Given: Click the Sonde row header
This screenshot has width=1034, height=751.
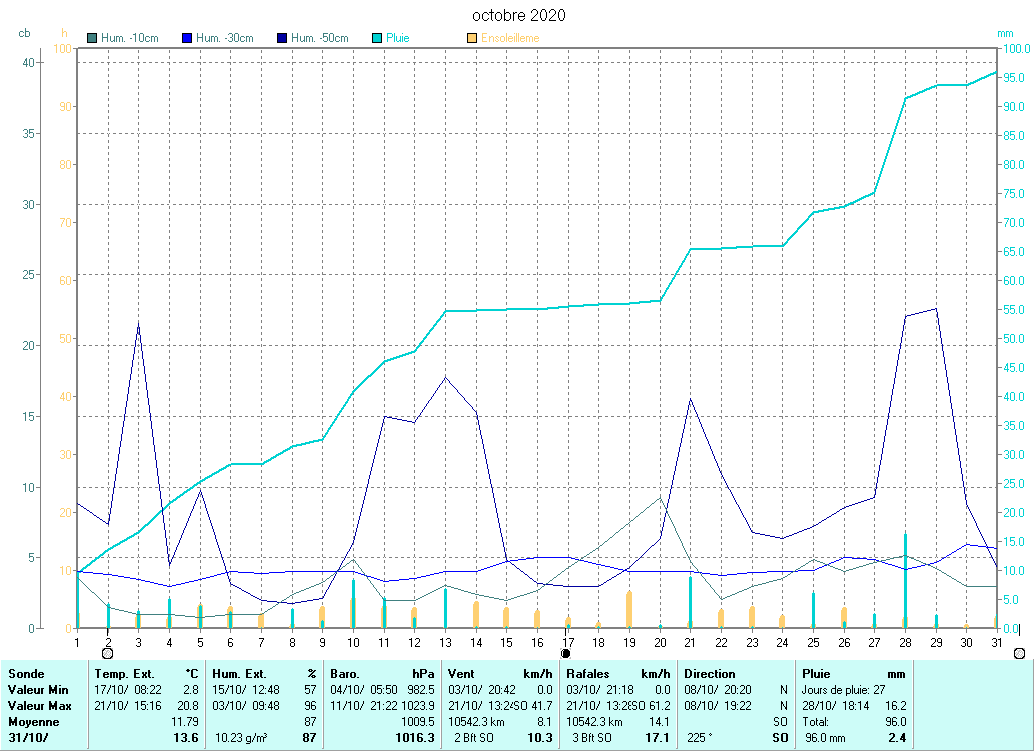Looking at the screenshot, I should click(x=25, y=674).
